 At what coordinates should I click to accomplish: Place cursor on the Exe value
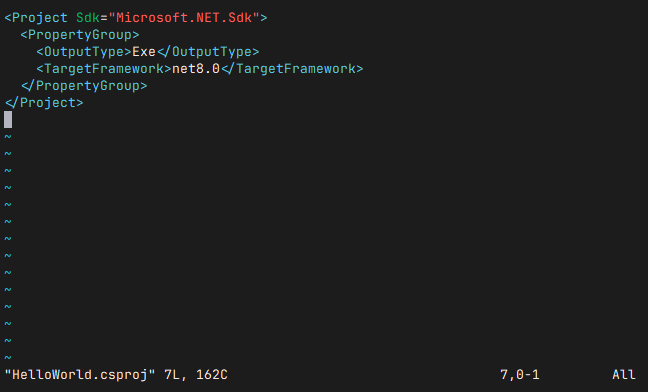click(x=144, y=52)
